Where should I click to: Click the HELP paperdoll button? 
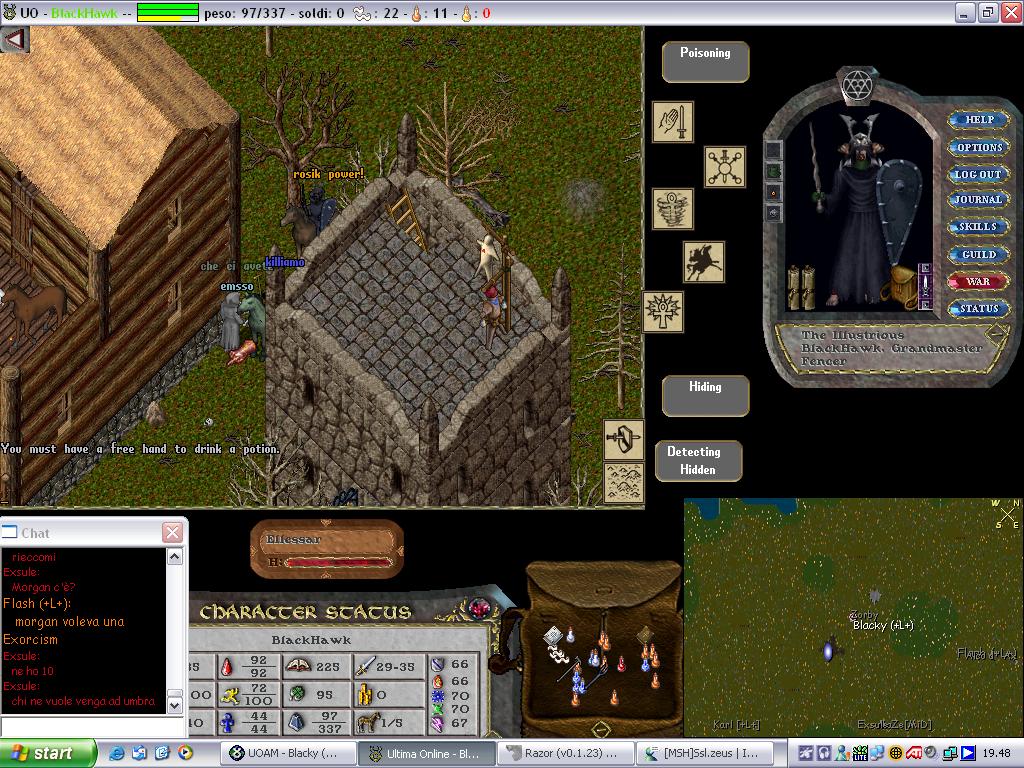coord(979,120)
